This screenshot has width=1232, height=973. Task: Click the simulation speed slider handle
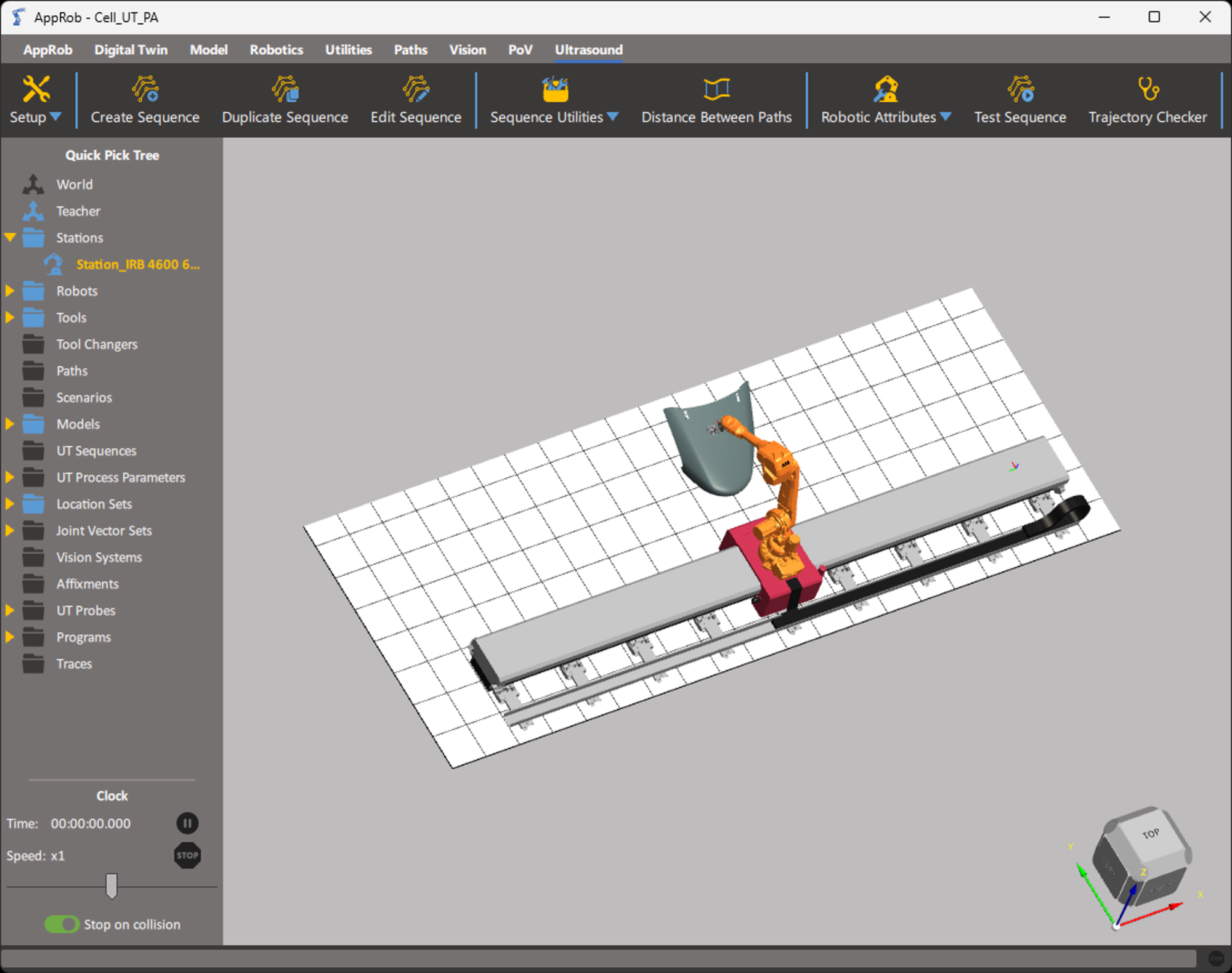pyautogui.click(x=111, y=886)
